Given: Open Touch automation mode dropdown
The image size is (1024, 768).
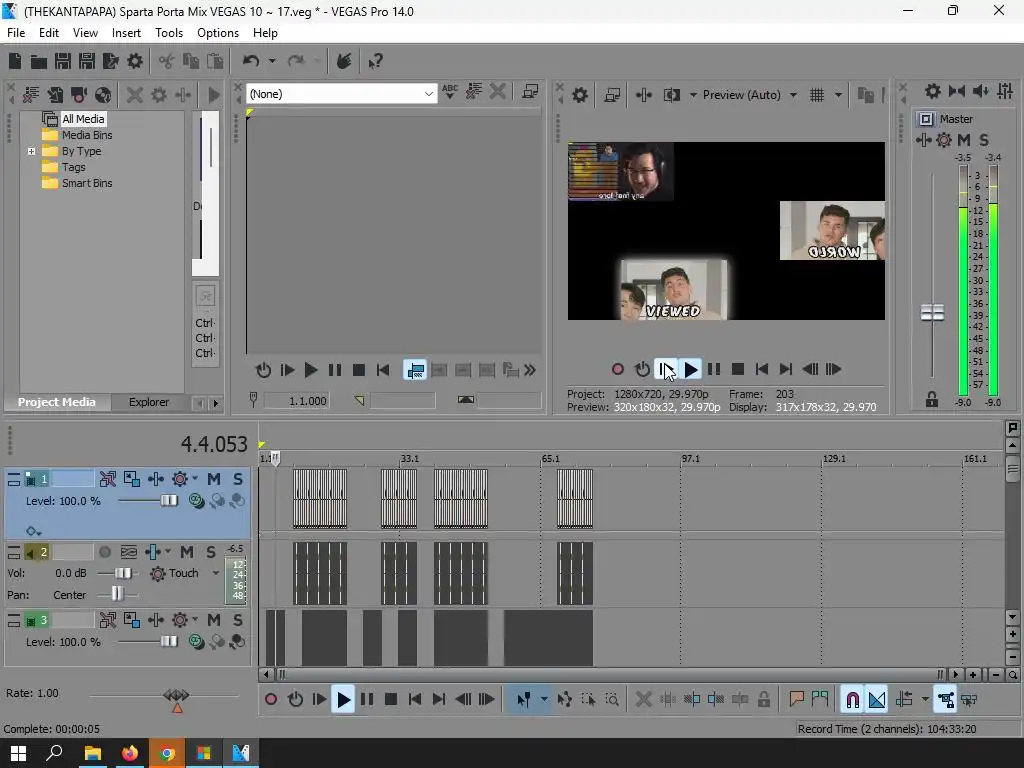Looking at the screenshot, I should 216,573.
